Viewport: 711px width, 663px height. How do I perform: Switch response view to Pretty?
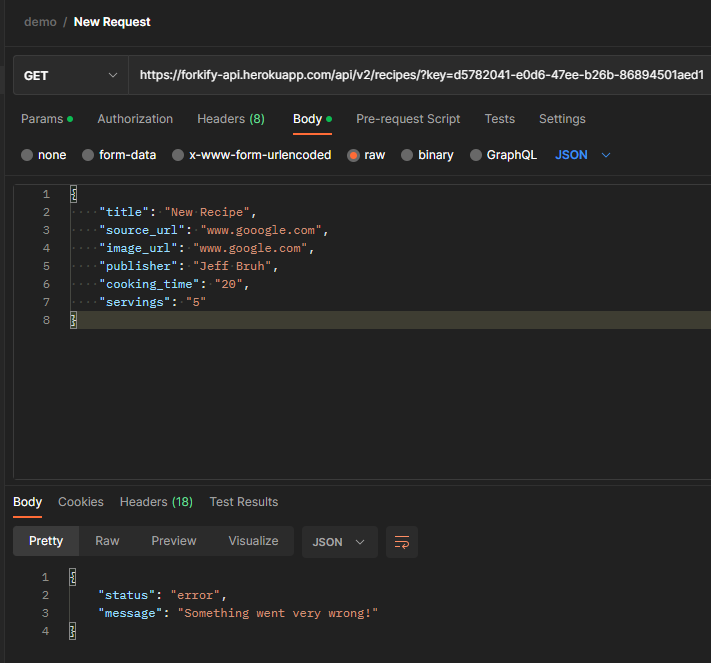click(x=46, y=541)
